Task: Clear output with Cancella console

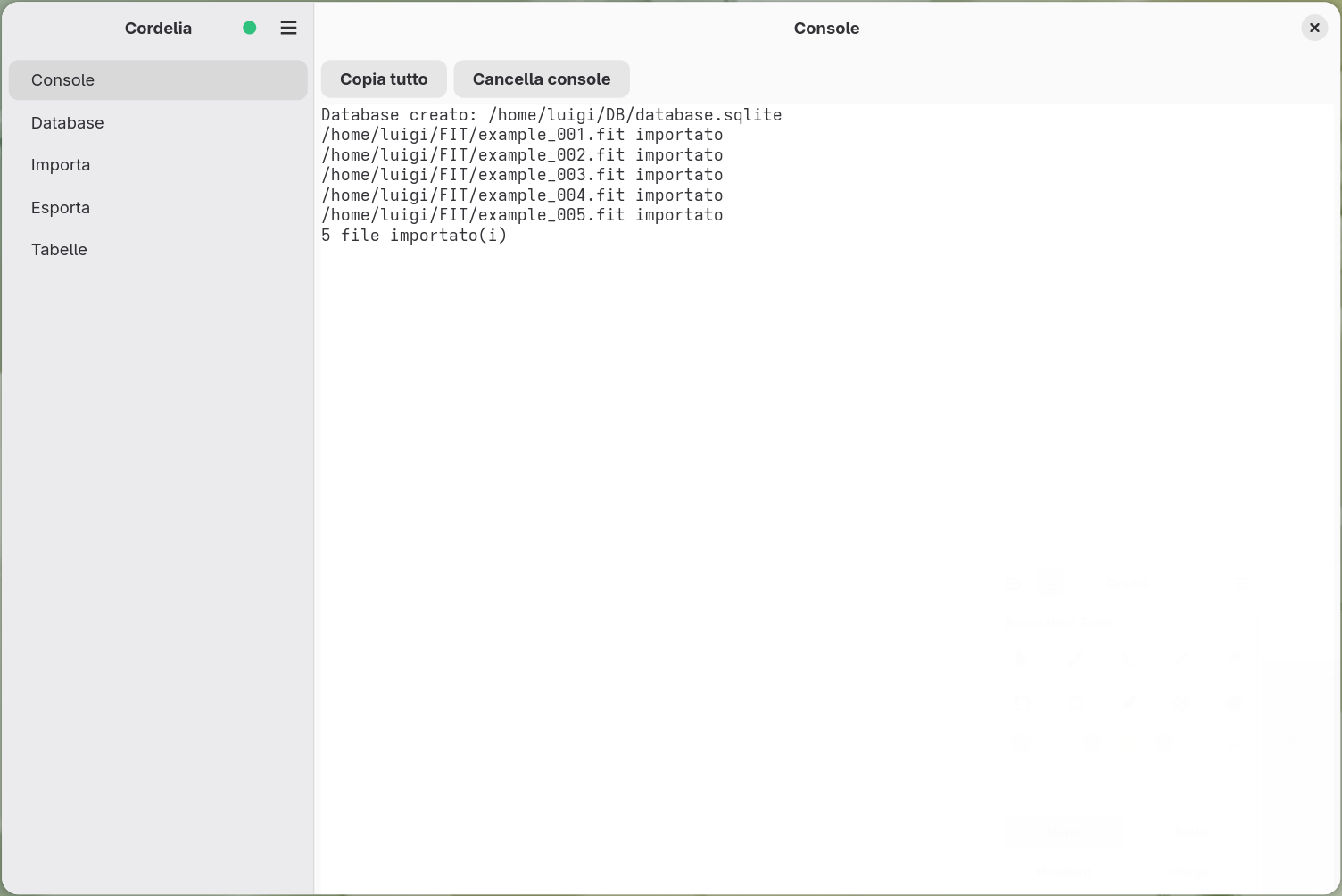Action: tap(542, 79)
